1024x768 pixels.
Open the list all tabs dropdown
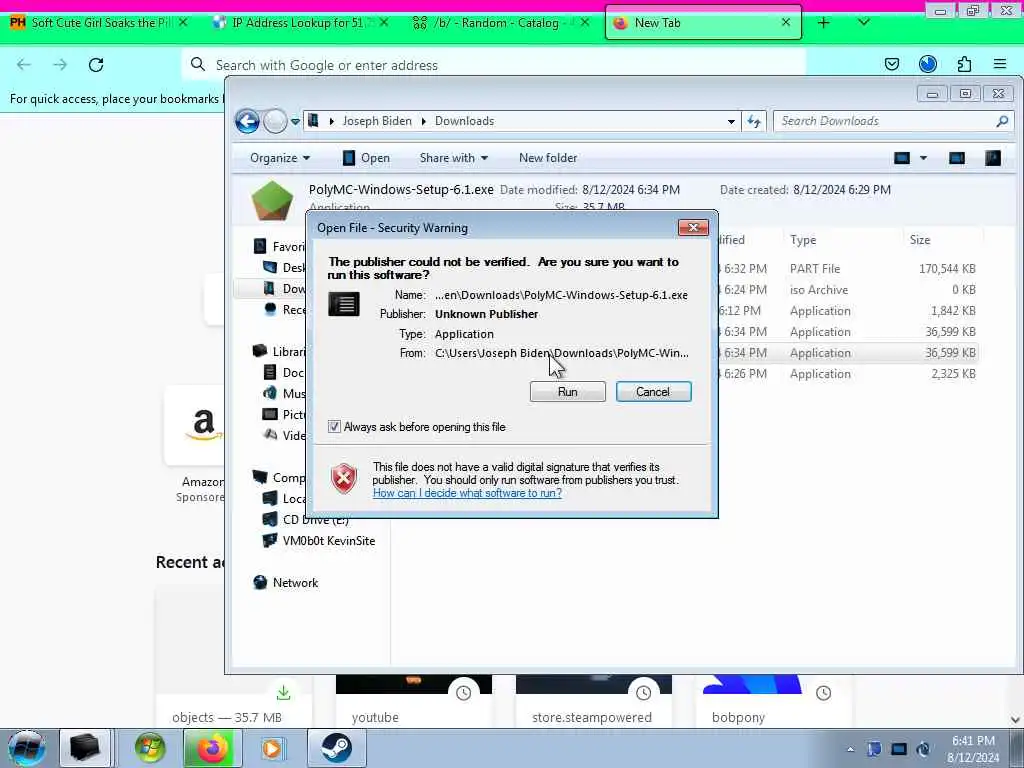[x=863, y=22]
